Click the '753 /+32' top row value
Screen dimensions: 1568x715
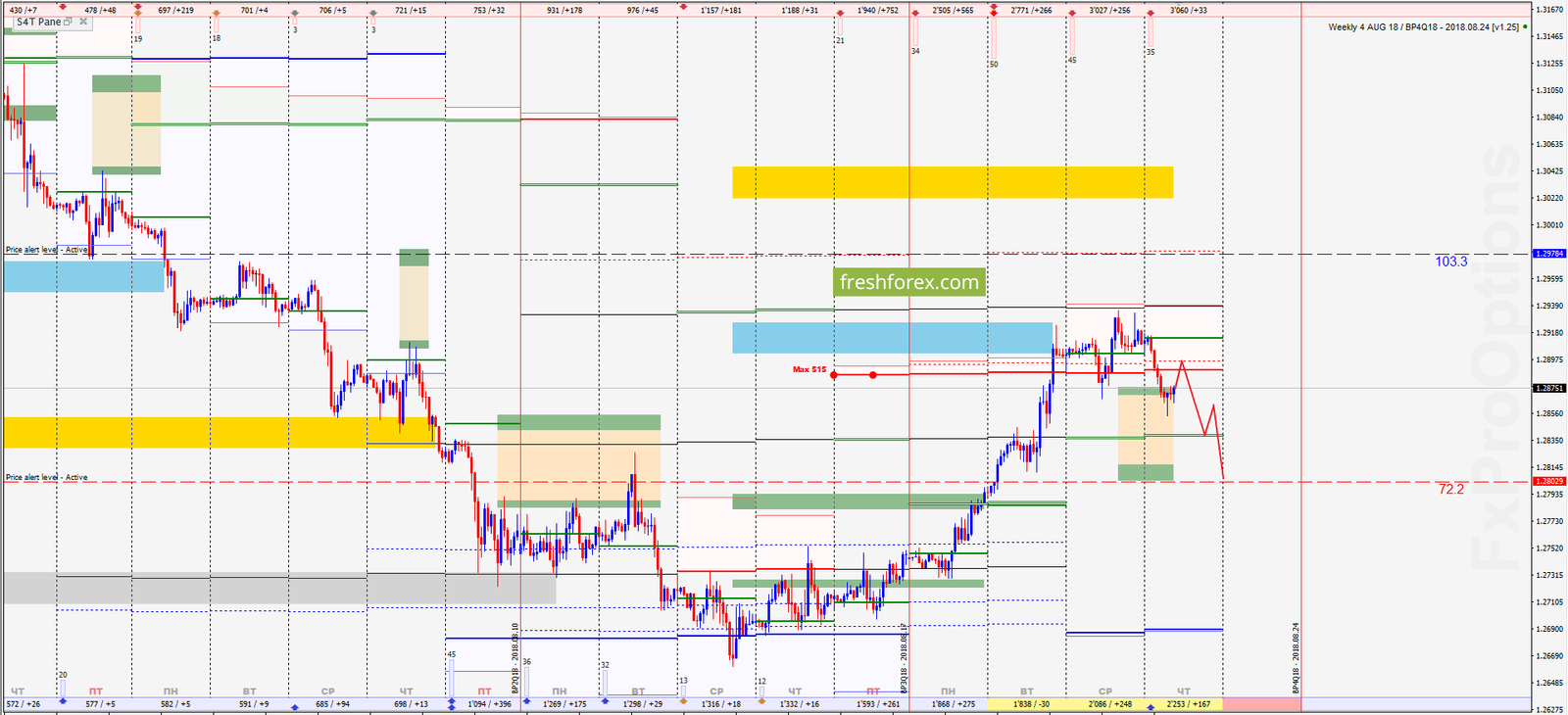[490, 10]
